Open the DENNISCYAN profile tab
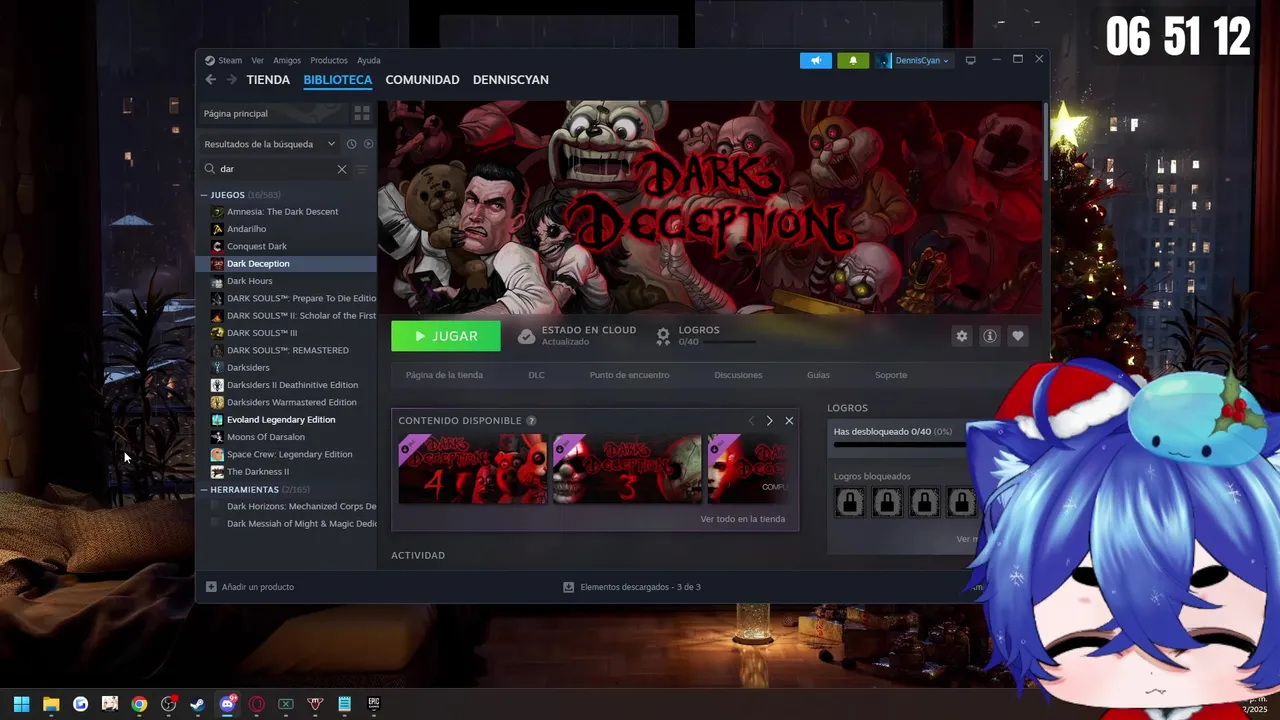This screenshot has width=1280, height=720. click(511, 80)
